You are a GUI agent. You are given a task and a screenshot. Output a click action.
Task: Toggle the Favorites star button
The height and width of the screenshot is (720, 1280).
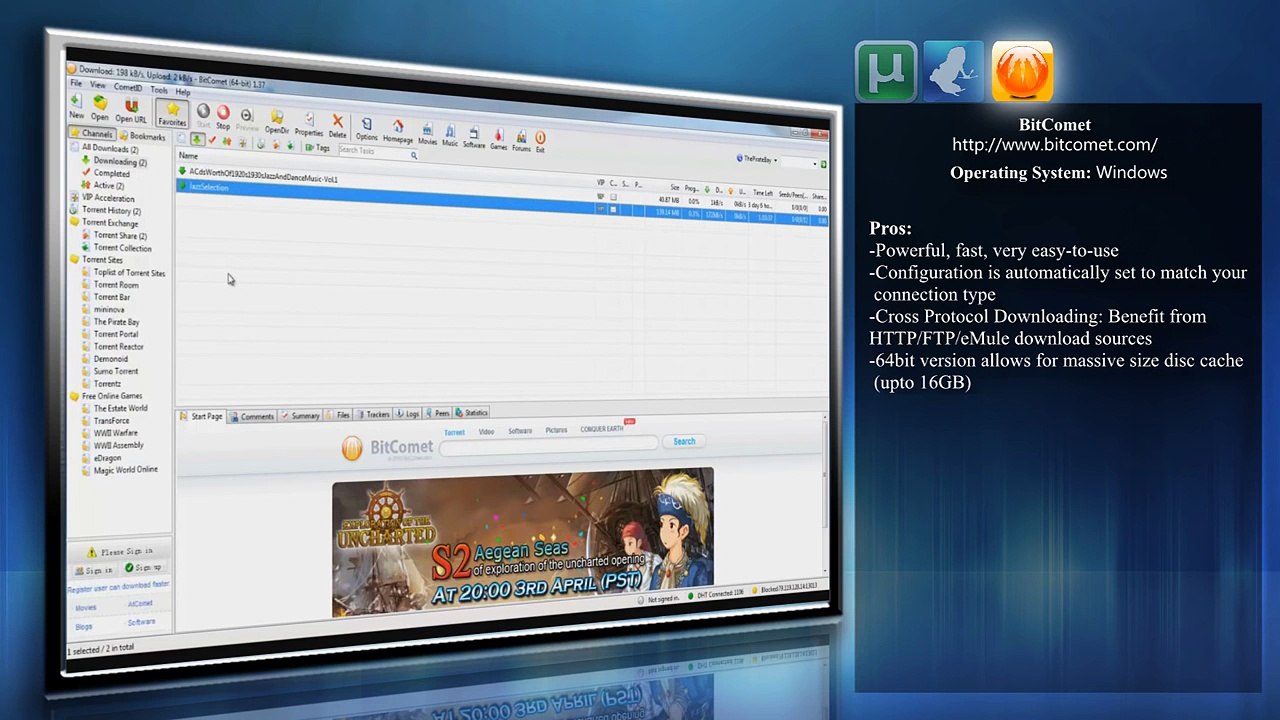pos(172,112)
